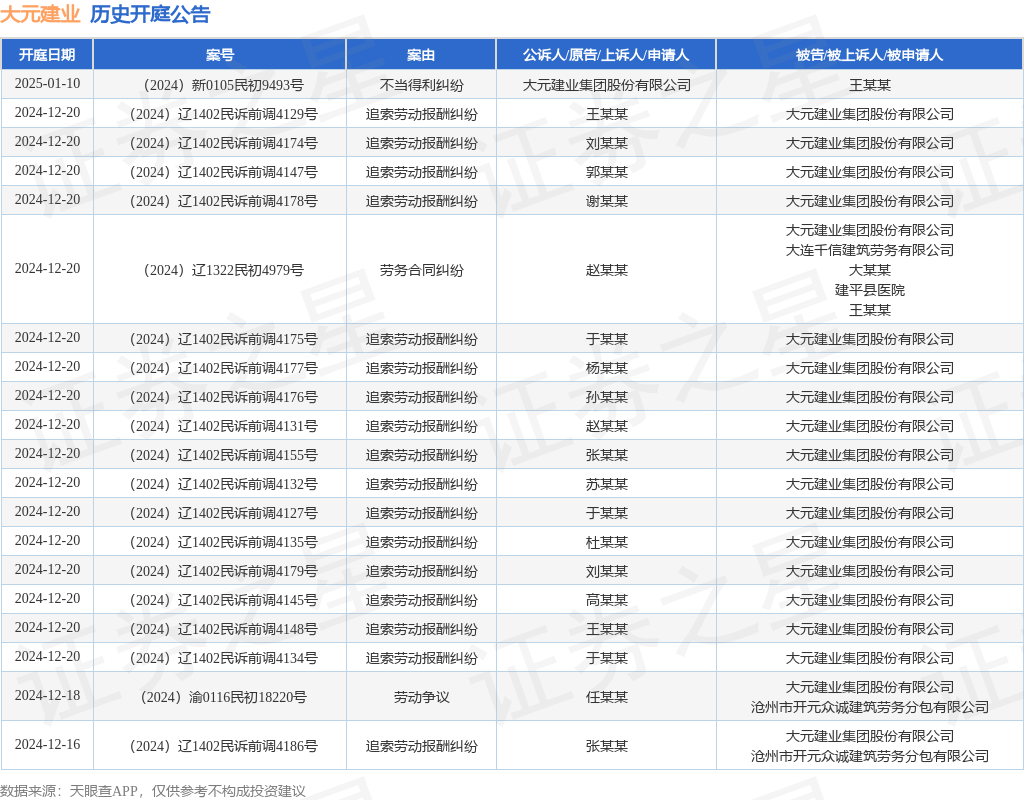Click the 大元建业 title text
Screen dimensions: 1024x800
[40, 14]
